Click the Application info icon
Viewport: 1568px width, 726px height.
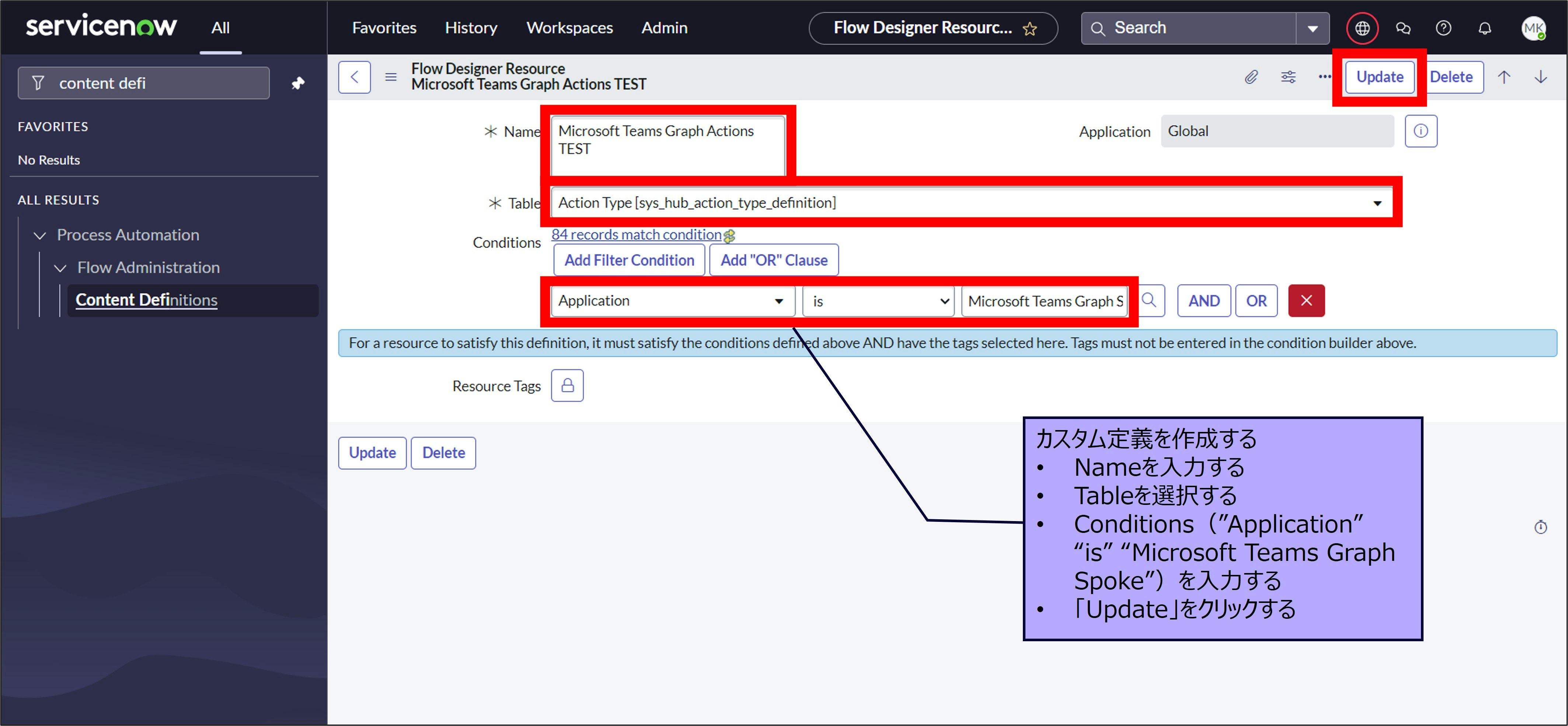[x=1420, y=131]
